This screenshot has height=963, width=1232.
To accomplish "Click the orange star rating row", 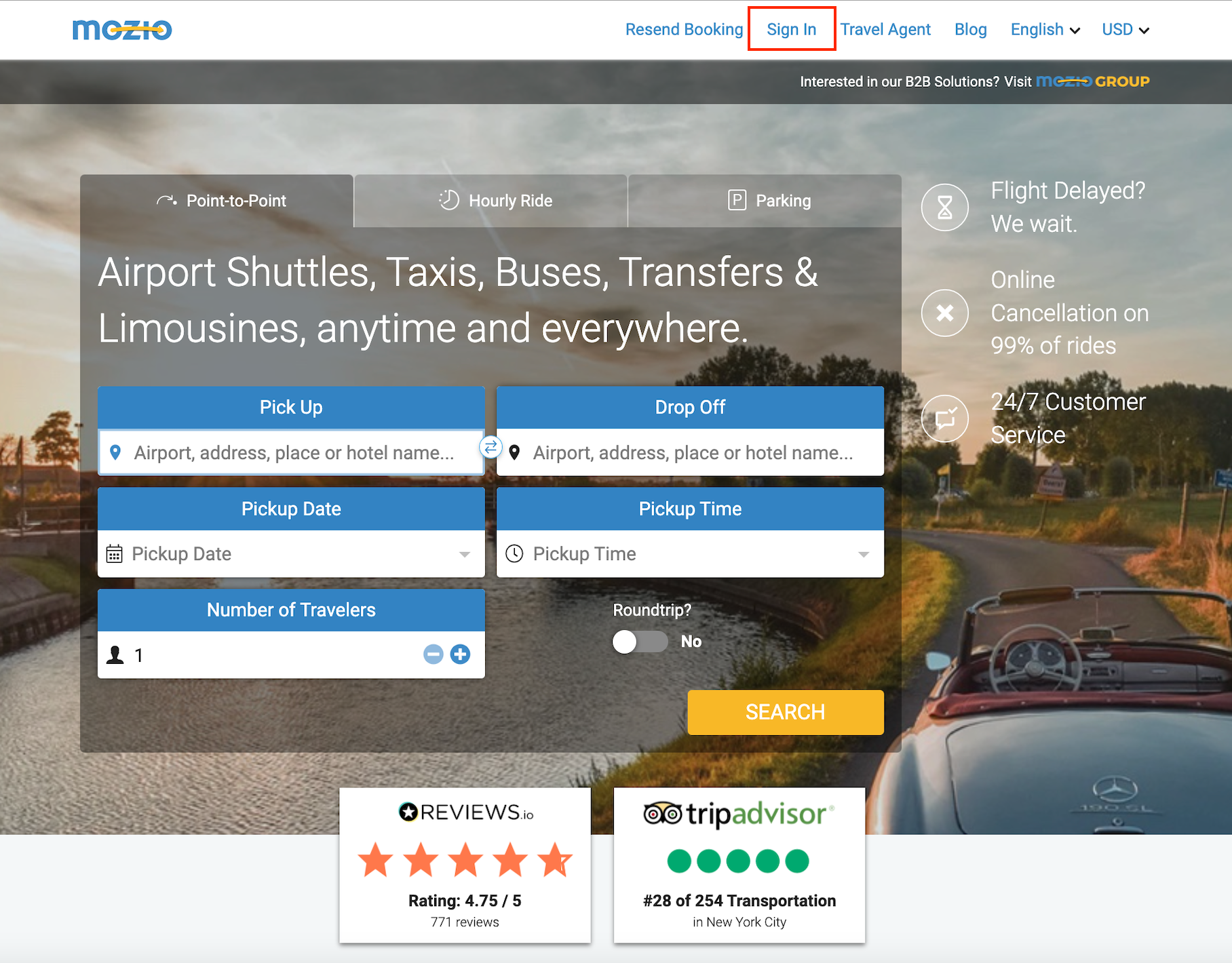I will point(465,860).
